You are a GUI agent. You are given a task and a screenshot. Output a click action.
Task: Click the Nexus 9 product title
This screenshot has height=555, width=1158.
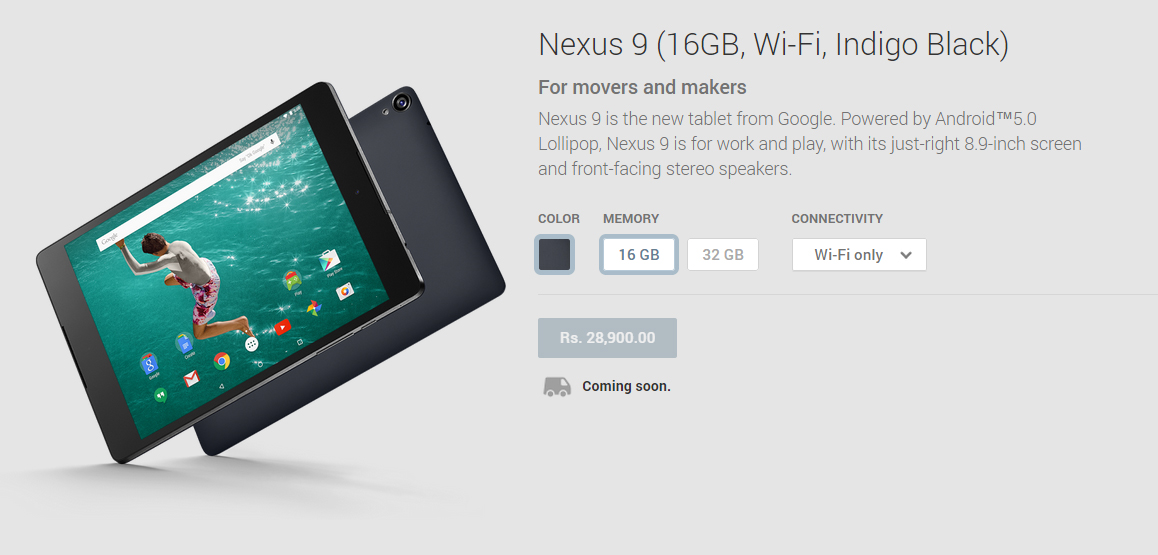pyautogui.click(x=773, y=44)
